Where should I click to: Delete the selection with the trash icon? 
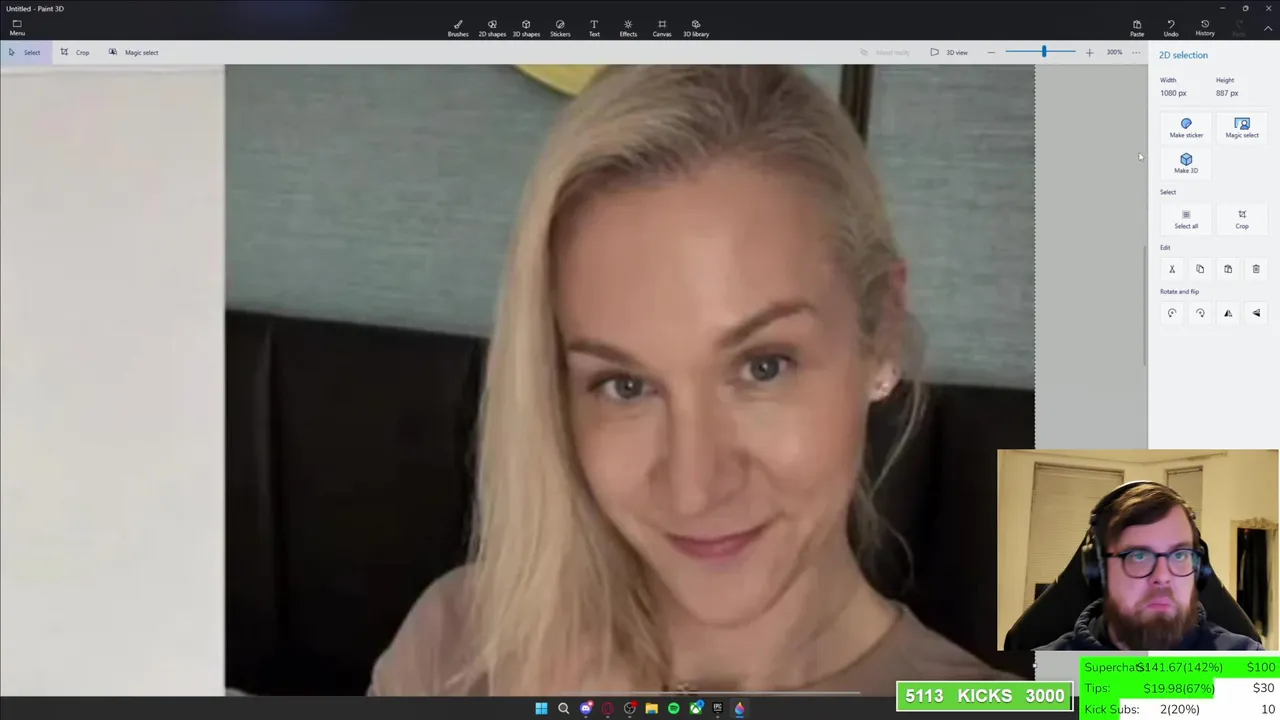pyautogui.click(x=1256, y=269)
